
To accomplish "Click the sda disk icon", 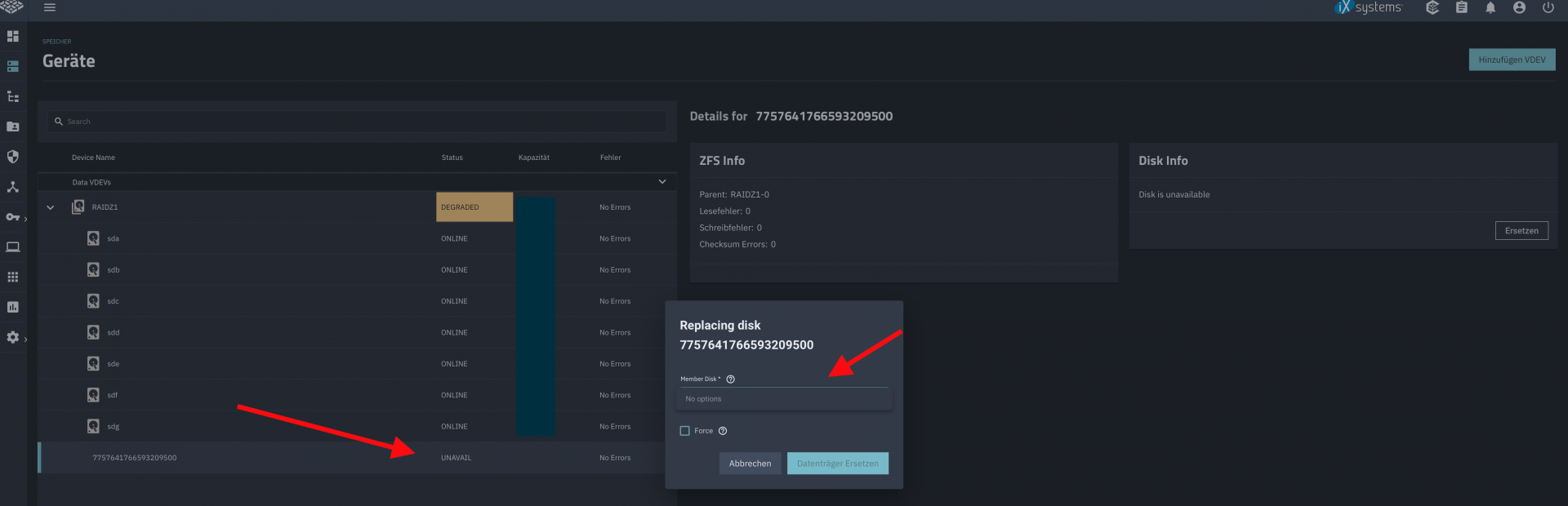I will (93, 238).
